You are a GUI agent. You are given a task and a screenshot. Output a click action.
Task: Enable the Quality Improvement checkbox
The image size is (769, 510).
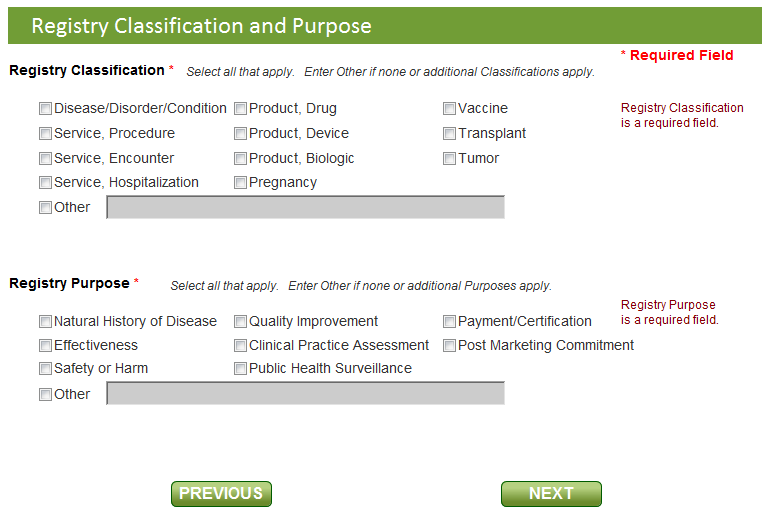coord(240,322)
